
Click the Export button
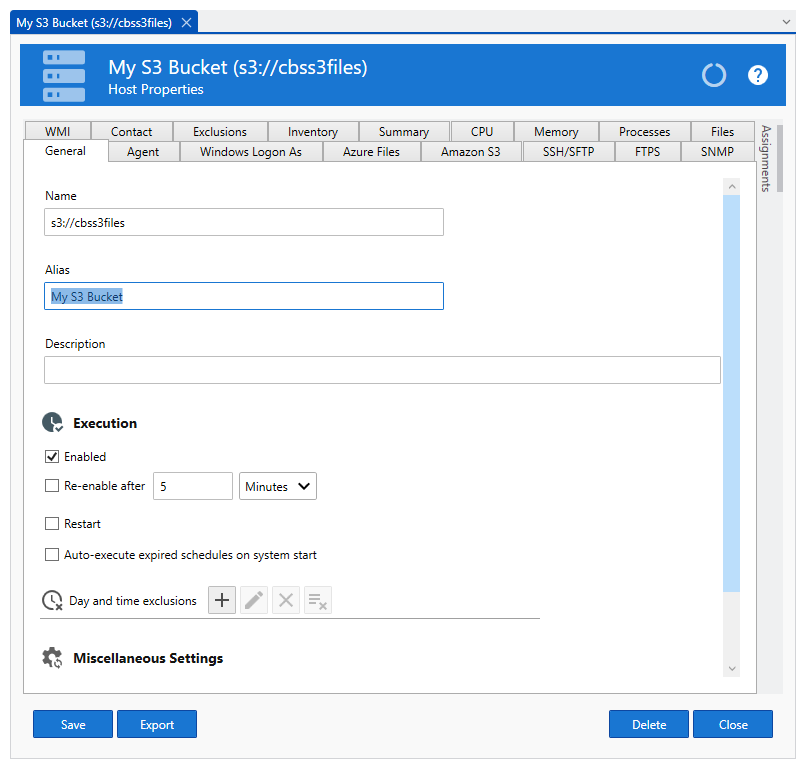point(157,725)
